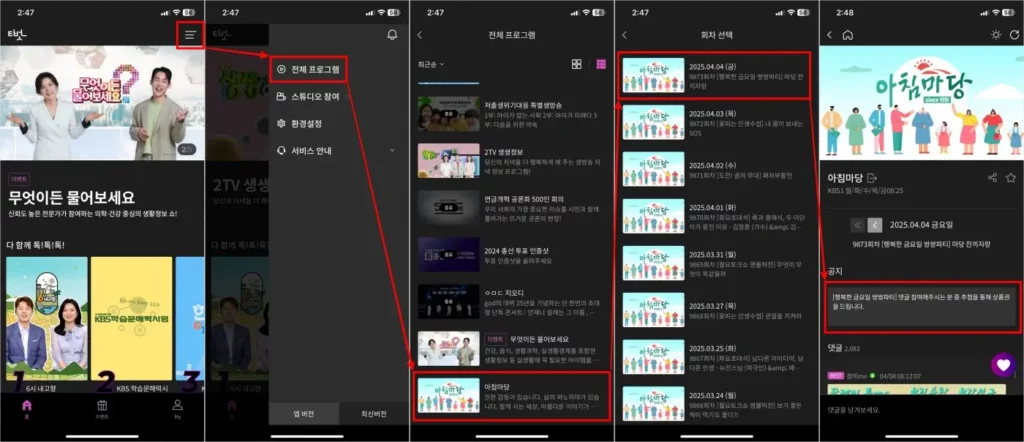Select the My profile tab in the bottom bar

tap(177, 408)
